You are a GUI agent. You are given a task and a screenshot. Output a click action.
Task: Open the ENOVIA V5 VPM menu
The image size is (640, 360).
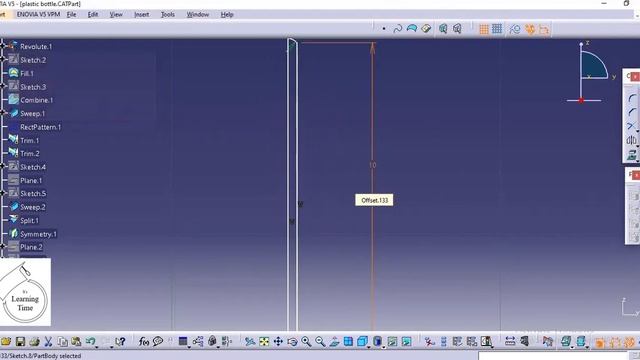tap(38, 14)
